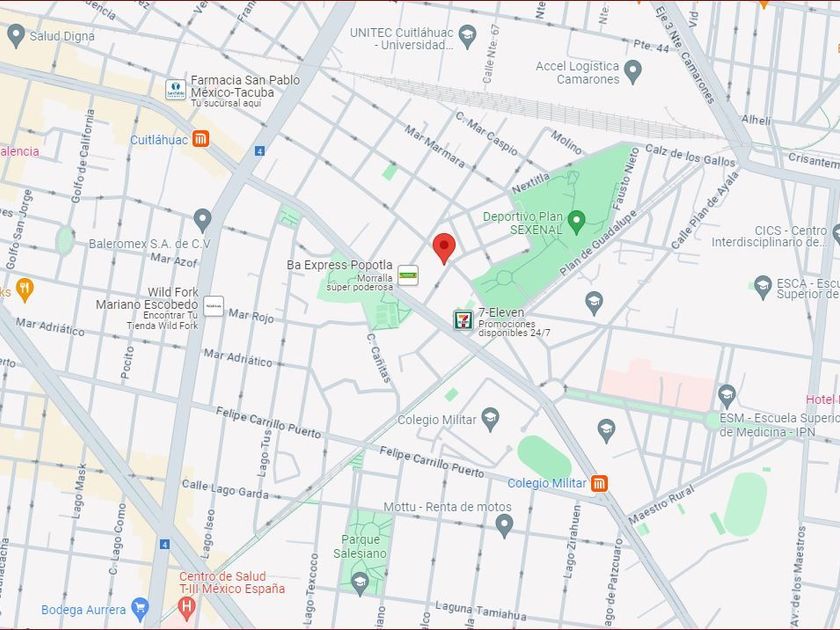
Task: Click the Cuitláhuac metro station icon
Action: click(x=201, y=139)
